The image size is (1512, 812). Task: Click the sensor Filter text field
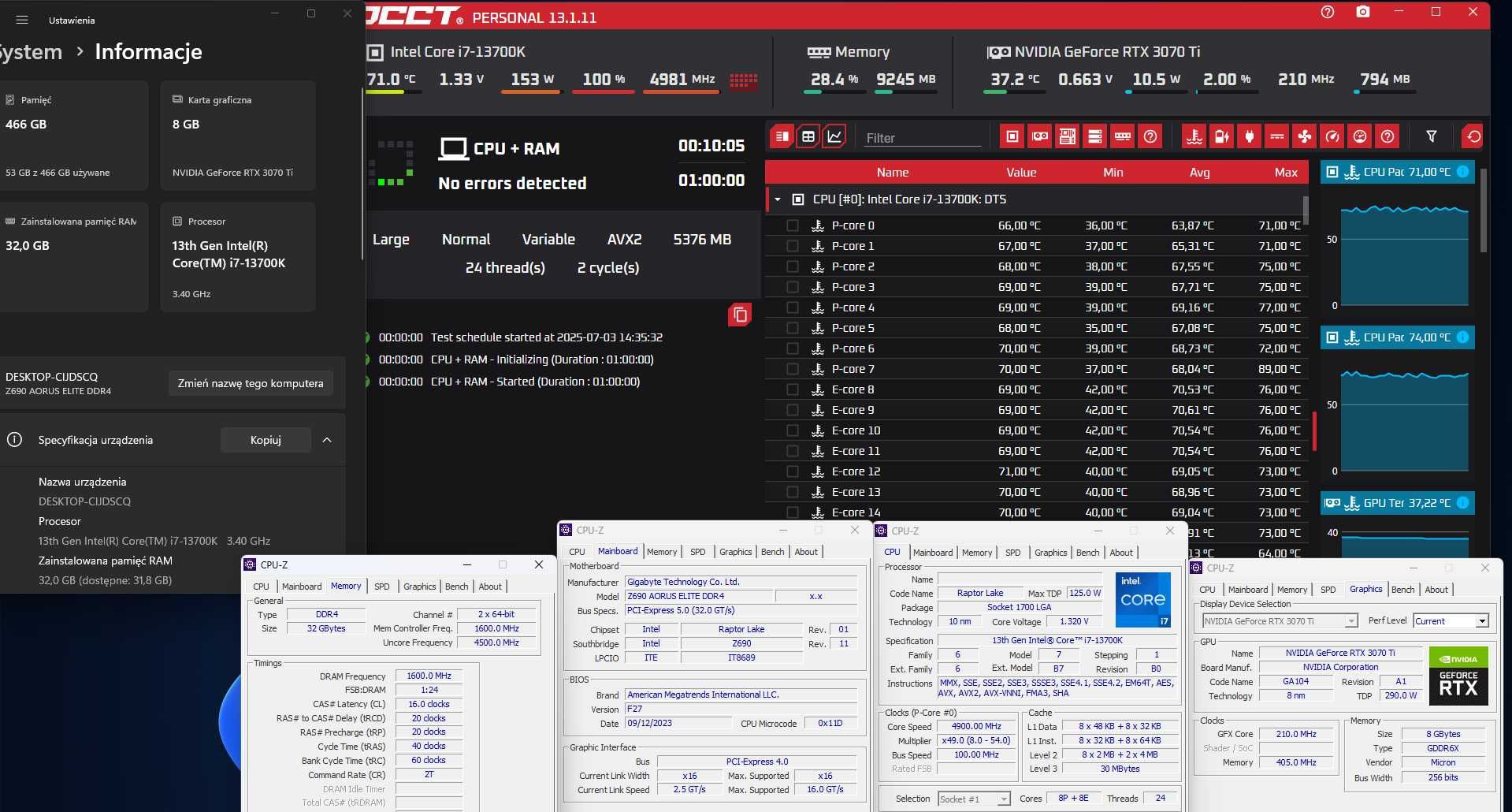click(x=922, y=138)
